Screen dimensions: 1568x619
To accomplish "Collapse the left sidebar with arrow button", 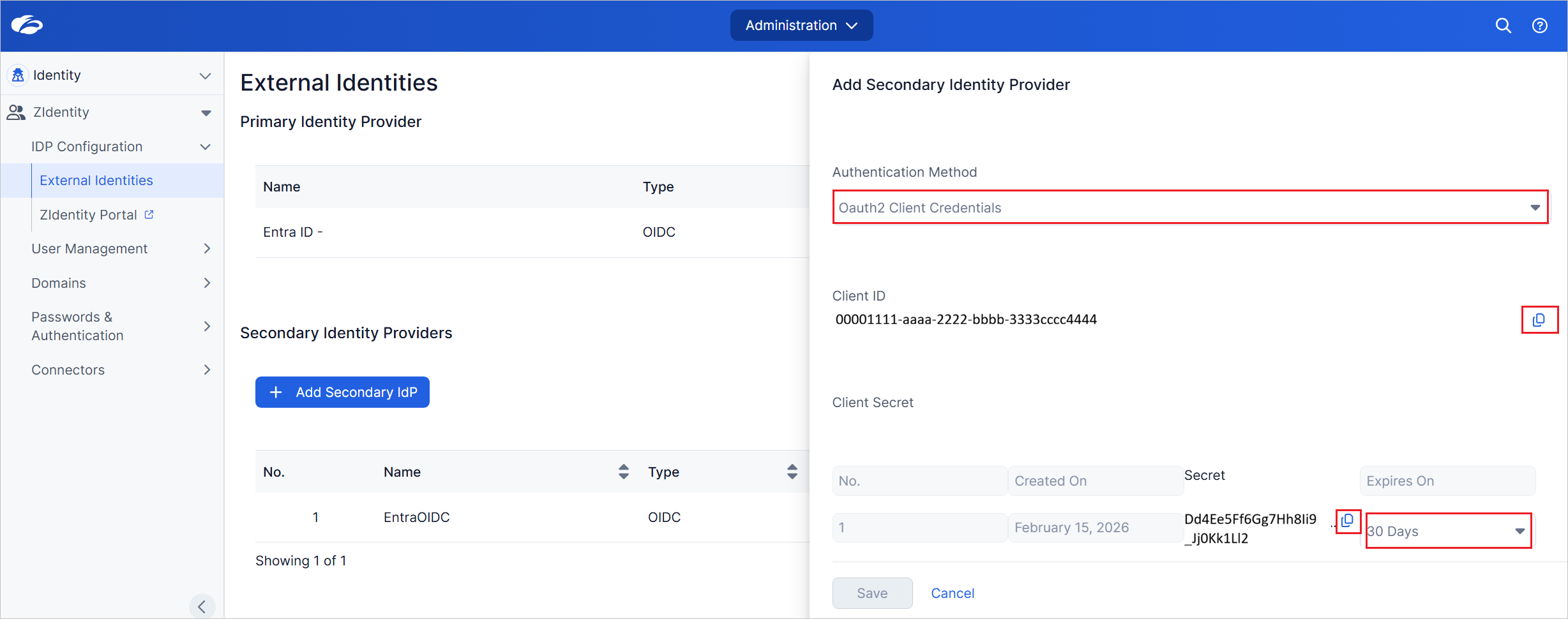I will [x=202, y=606].
